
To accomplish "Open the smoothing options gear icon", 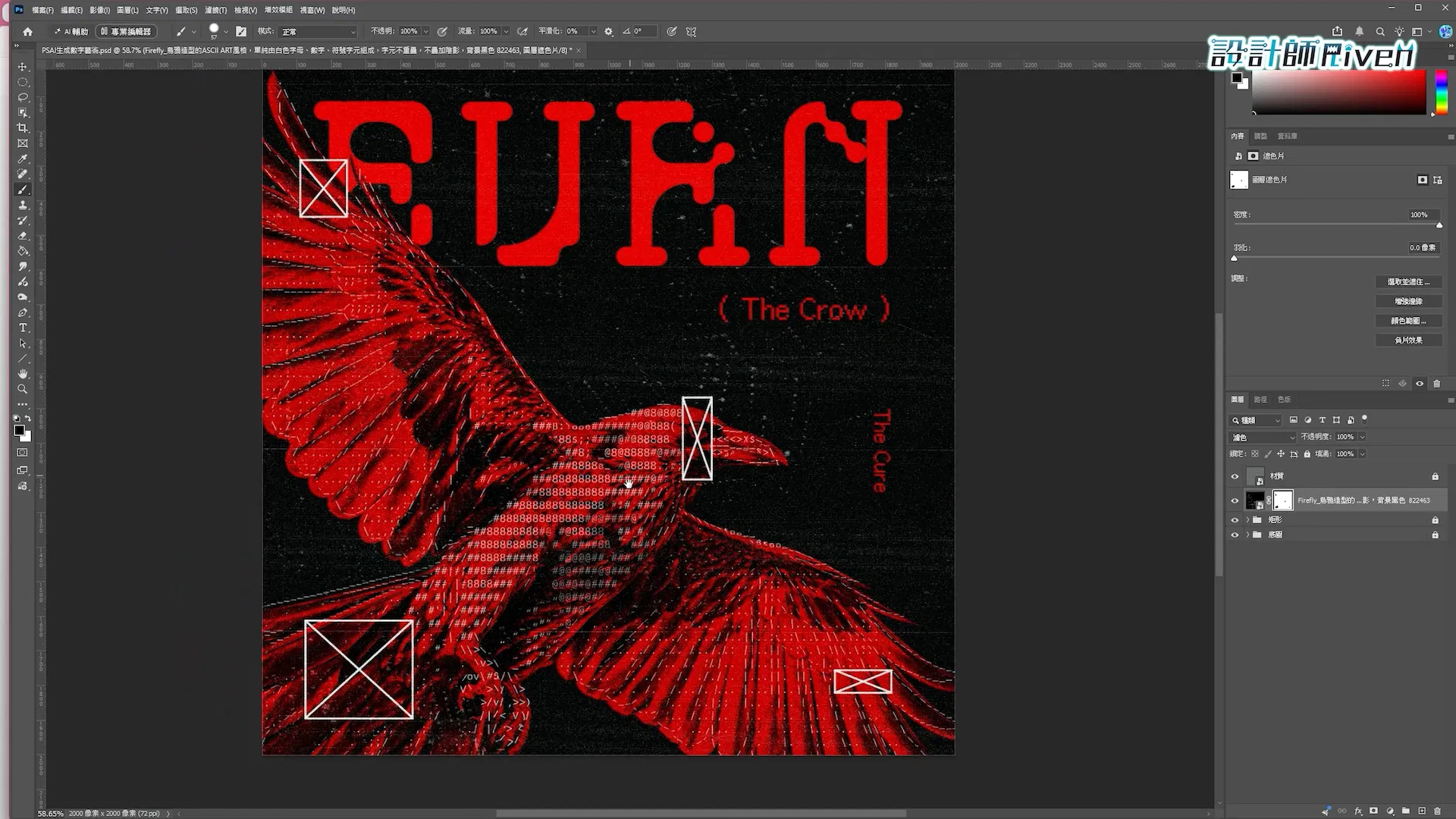I will (608, 32).
